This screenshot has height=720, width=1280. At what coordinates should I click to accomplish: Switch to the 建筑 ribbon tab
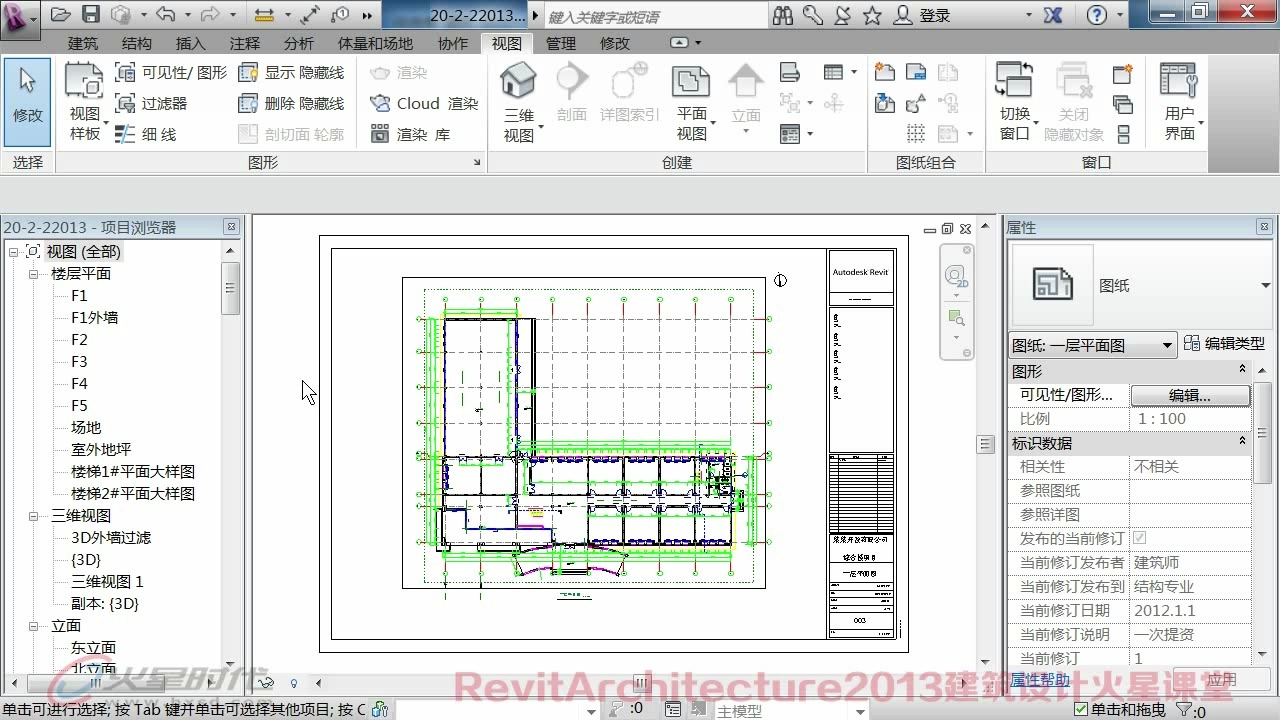(83, 44)
